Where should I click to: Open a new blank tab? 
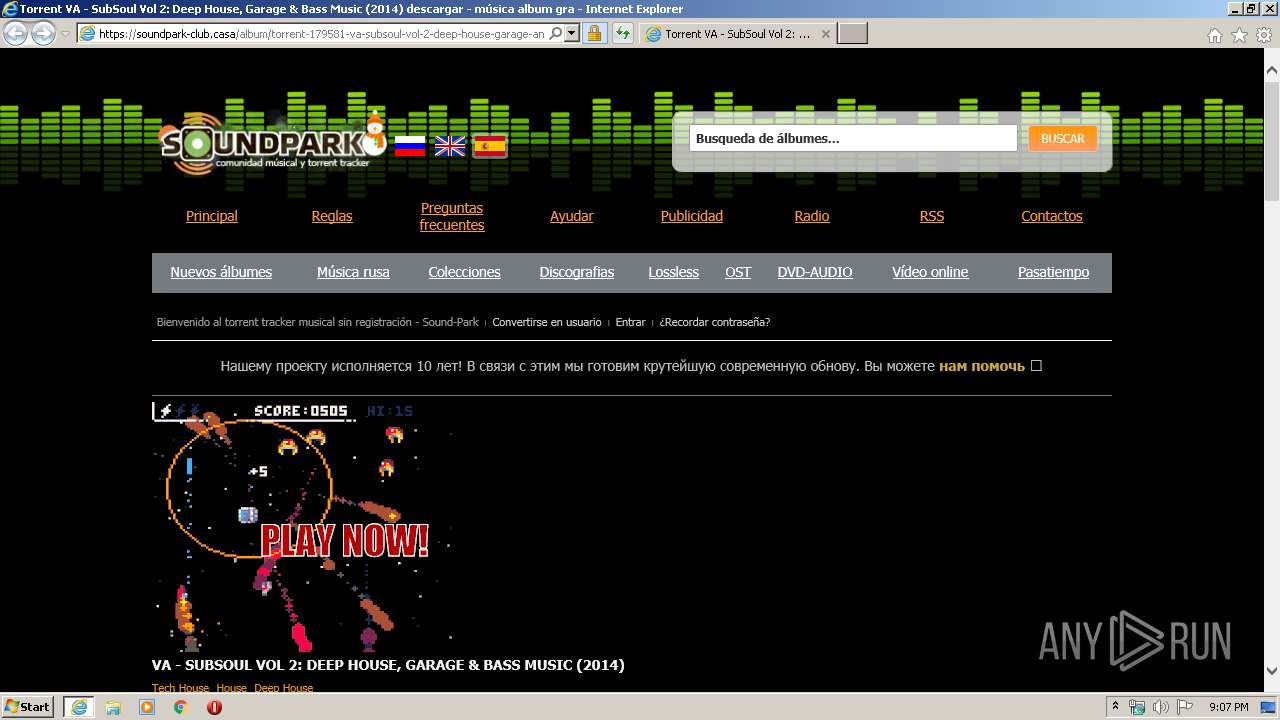click(x=852, y=34)
